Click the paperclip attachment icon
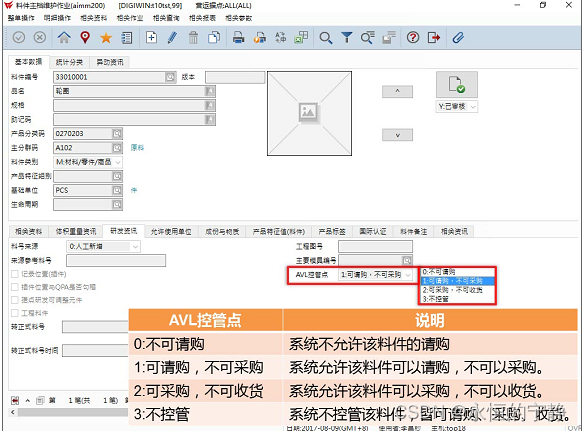The width and height of the screenshot is (582, 431). 458,37
